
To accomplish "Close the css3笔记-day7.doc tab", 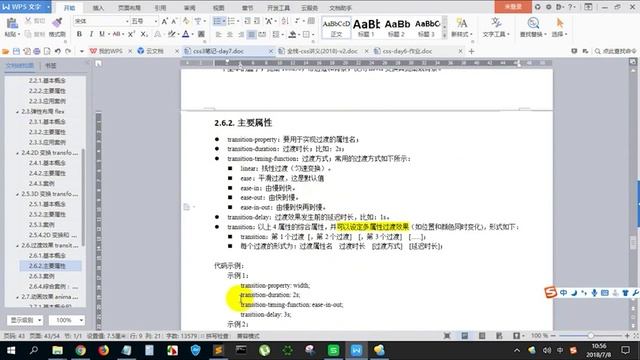I will click(x=271, y=51).
